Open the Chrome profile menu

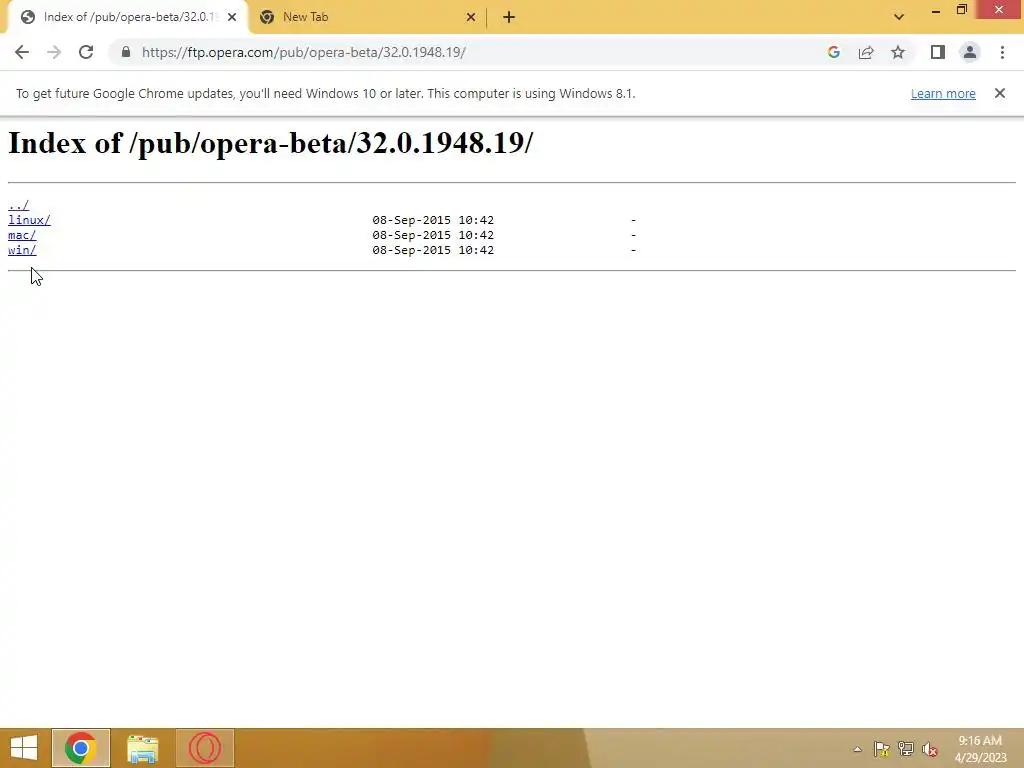[970, 52]
